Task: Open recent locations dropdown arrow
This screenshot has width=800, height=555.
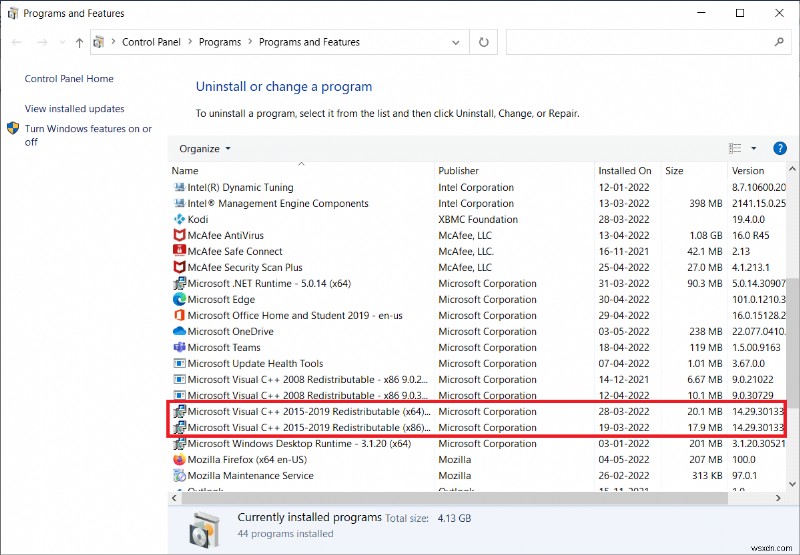Action: [x=62, y=42]
